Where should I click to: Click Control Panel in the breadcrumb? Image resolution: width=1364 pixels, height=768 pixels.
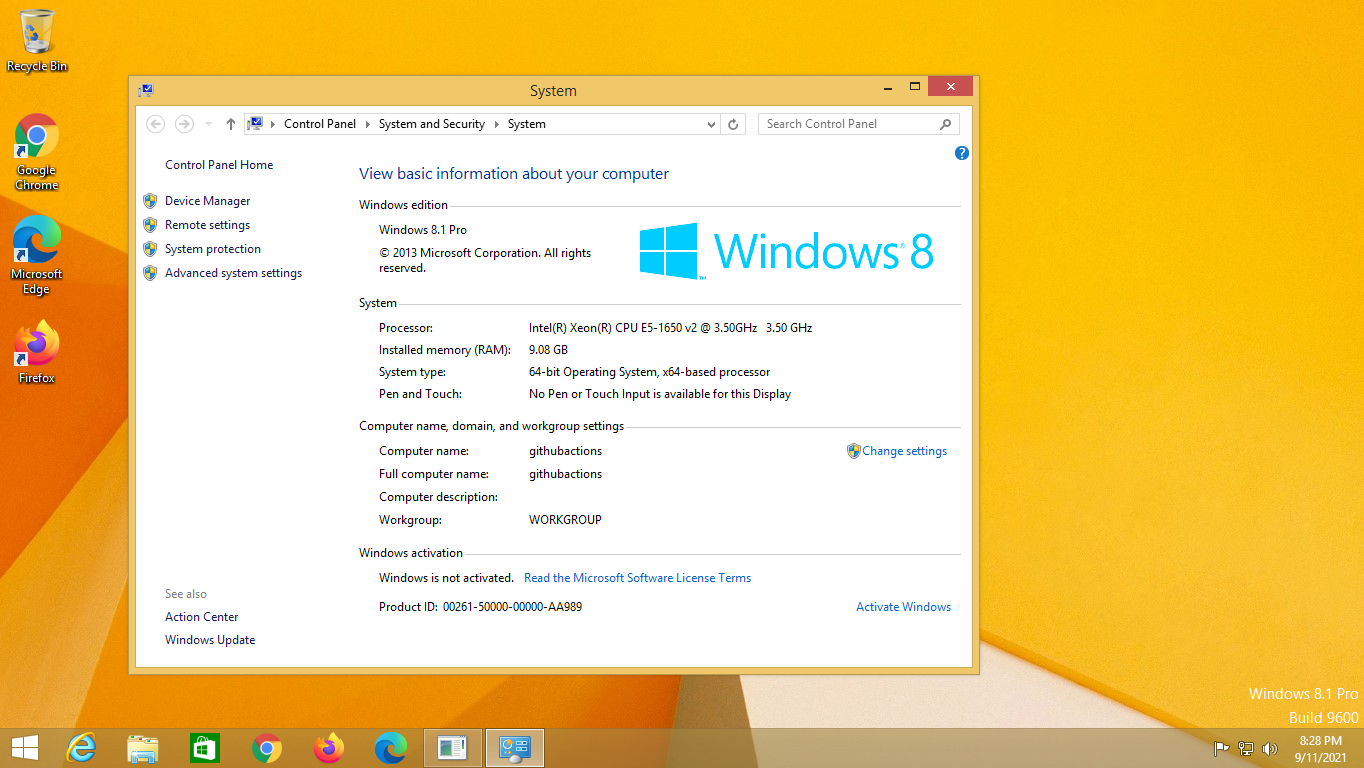coord(320,124)
